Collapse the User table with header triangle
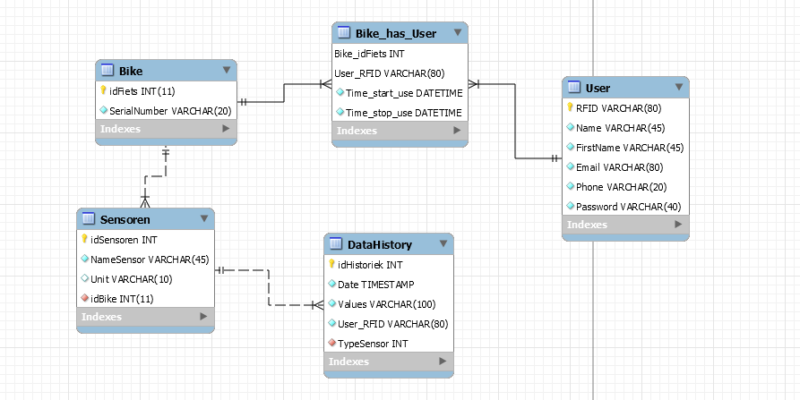 point(678,88)
